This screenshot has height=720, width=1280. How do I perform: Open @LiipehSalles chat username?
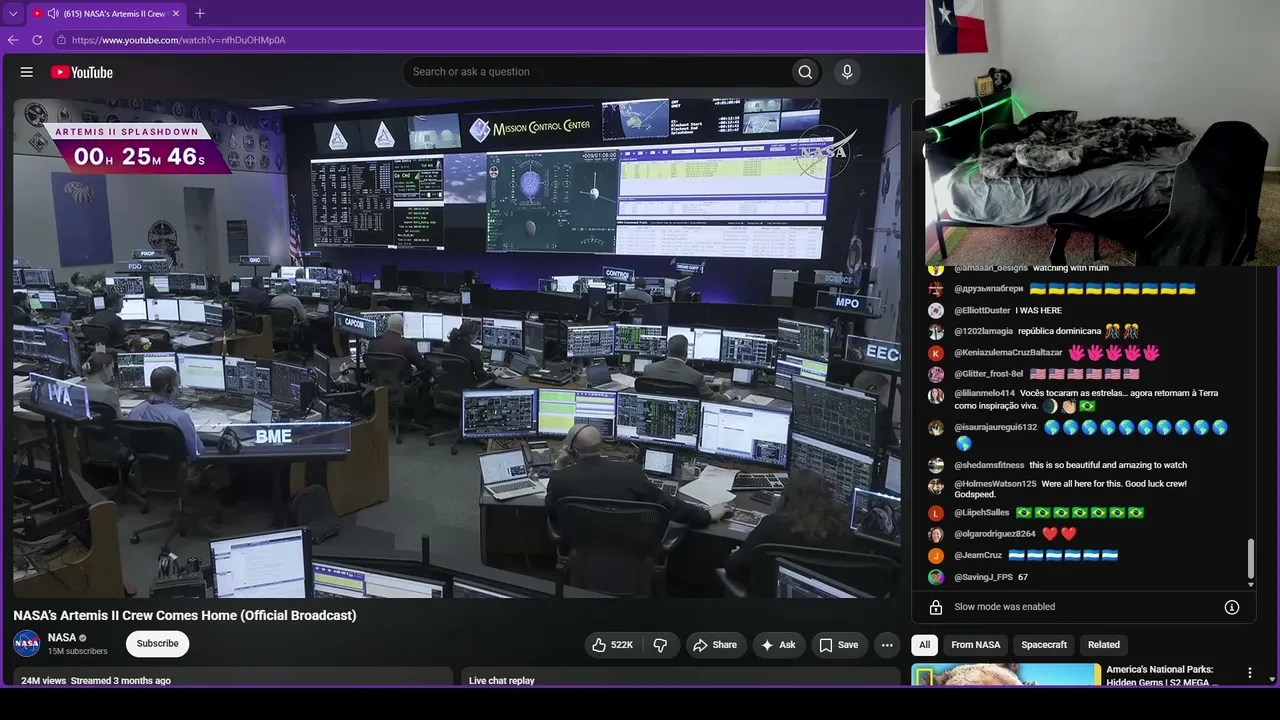click(982, 513)
